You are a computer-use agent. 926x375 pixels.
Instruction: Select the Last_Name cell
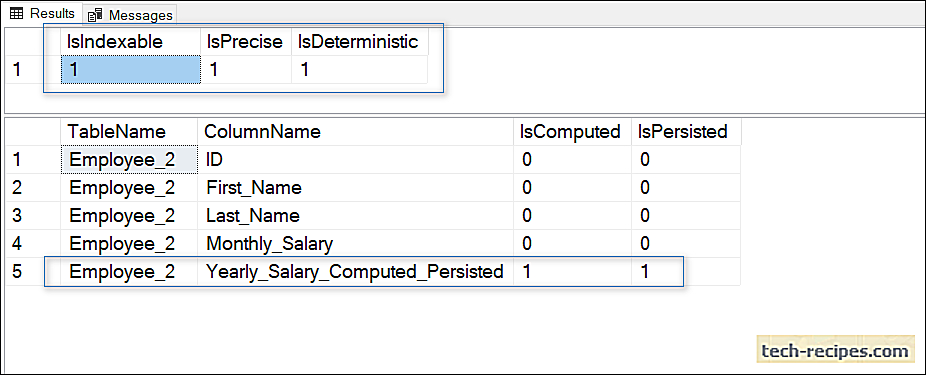click(x=356, y=216)
